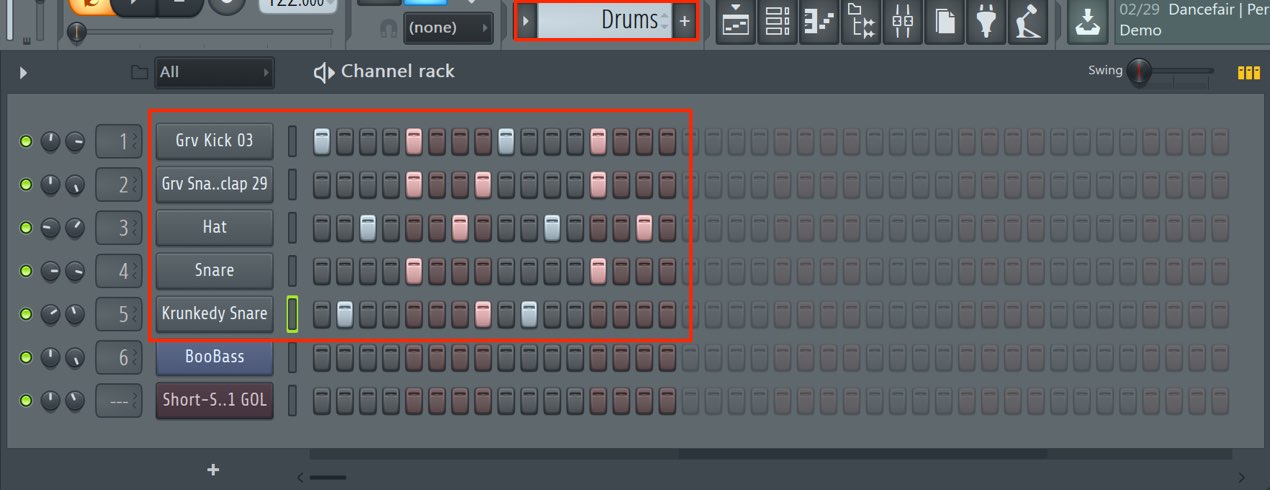The width and height of the screenshot is (1270, 490).
Task: Click the Channel rack speaker icon
Action: point(323,72)
